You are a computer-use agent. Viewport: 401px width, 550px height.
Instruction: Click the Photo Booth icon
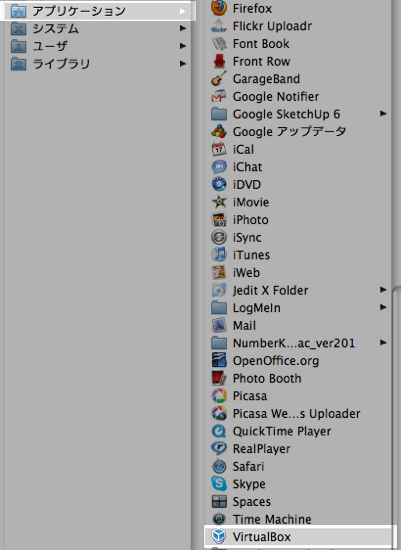(219, 378)
